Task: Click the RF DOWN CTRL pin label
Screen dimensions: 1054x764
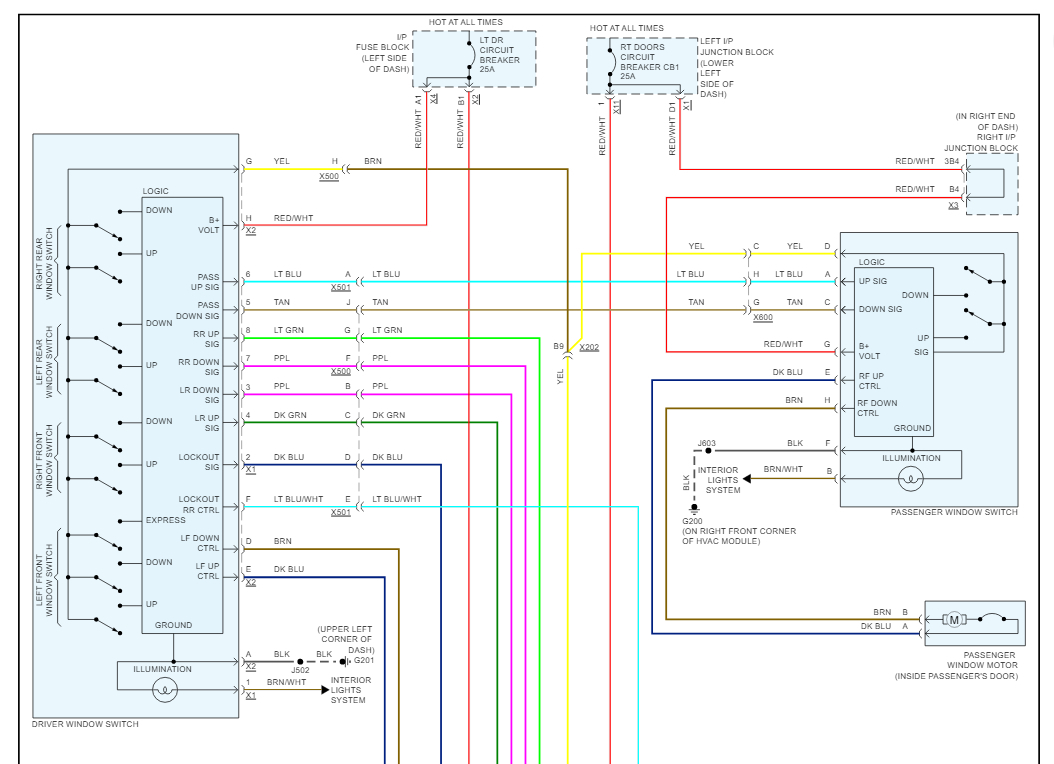Action: [877, 408]
